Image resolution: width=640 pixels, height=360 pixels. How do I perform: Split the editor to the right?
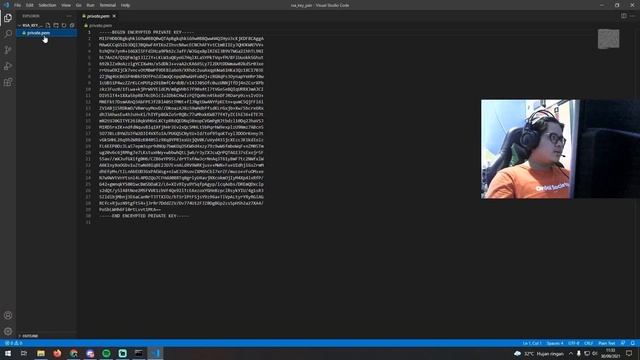click(x=624, y=16)
